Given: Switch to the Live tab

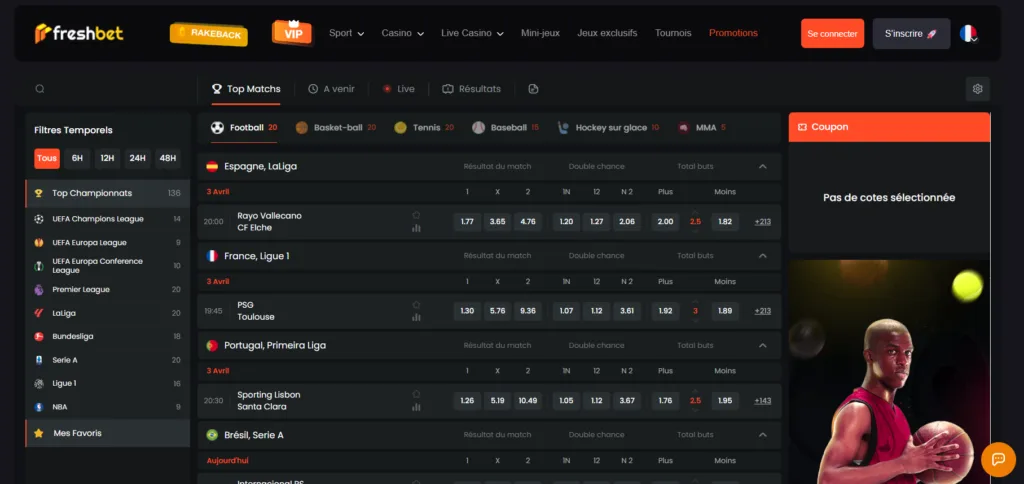Looking at the screenshot, I should tap(398, 89).
